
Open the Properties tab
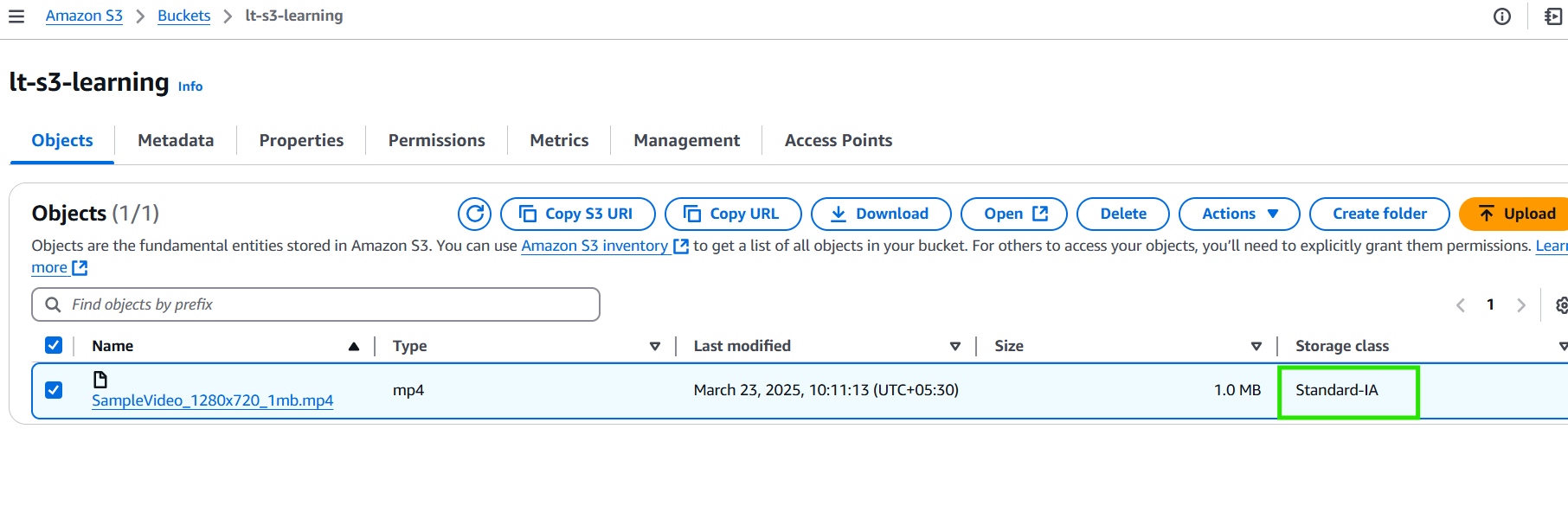tap(301, 140)
